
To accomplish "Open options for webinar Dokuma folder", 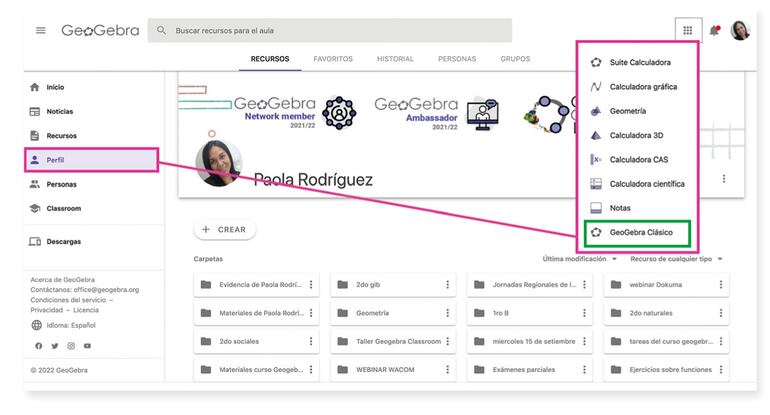I will click(721, 285).
